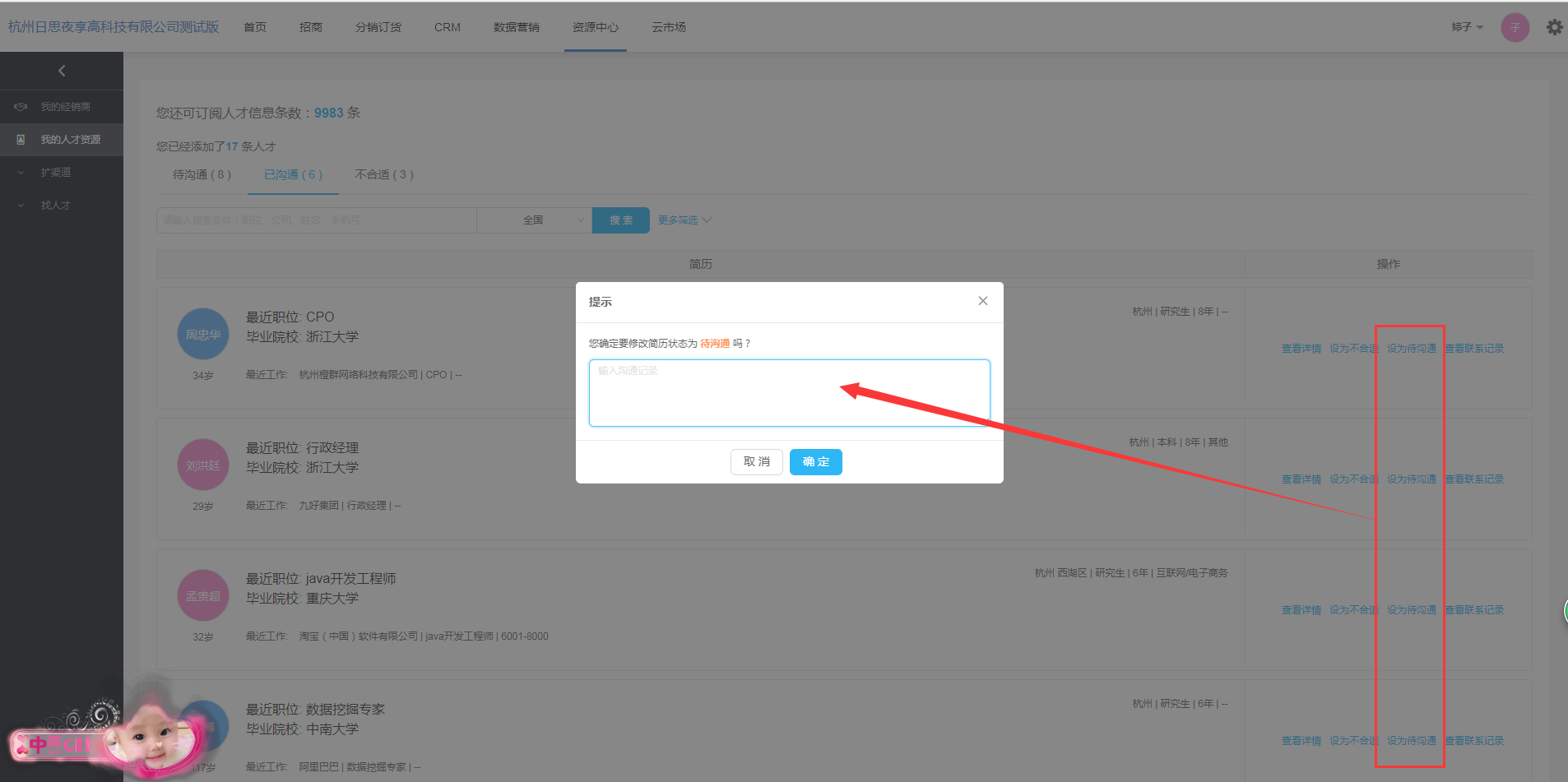Click the 我的经销商 handshake icon
This screenshot has height=782, width=1568.
(21, 107)
